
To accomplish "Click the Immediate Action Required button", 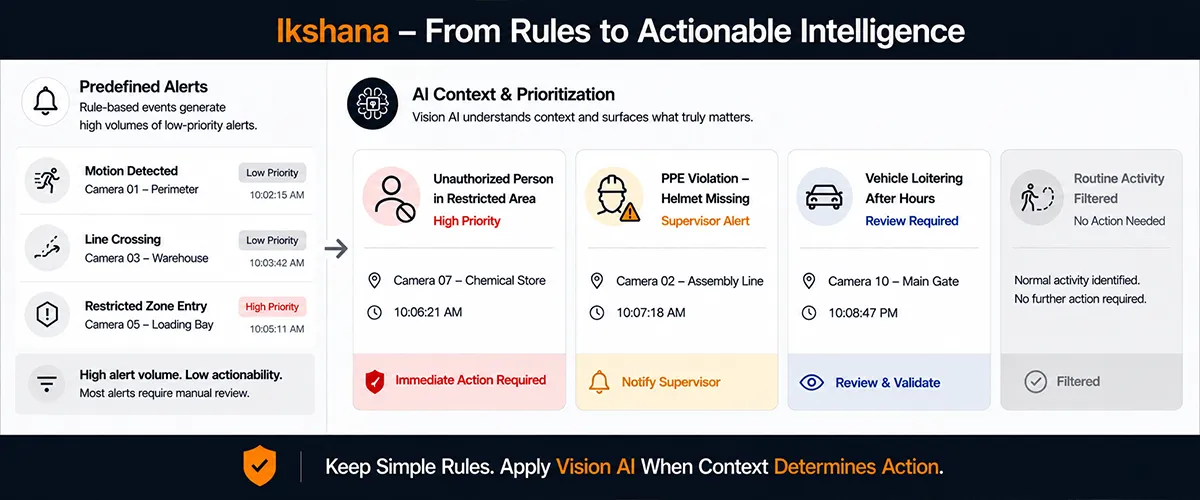I will coord(460,381).
